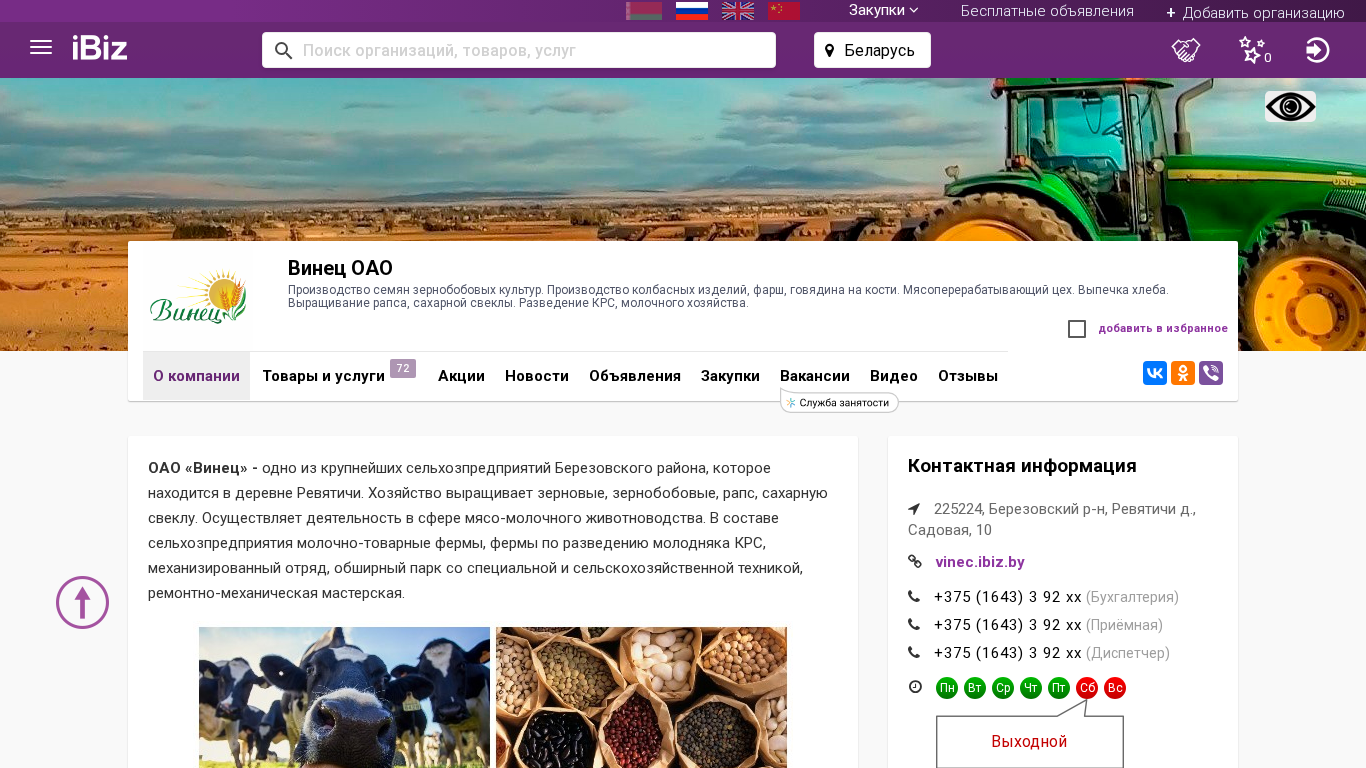Screen dimensions: 1366x768
Task: Click 'добавить в избранное' text link
Action: [x=1163, y=328]
